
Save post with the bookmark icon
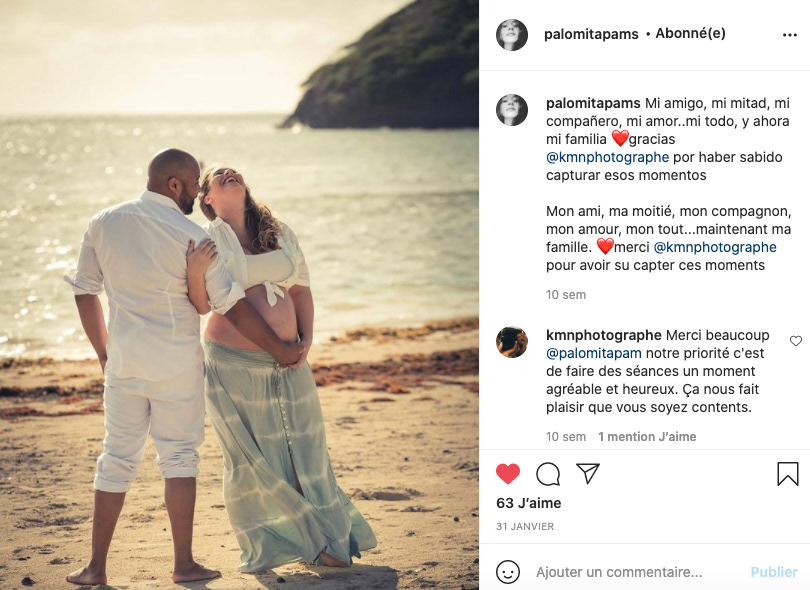point(788,474)
